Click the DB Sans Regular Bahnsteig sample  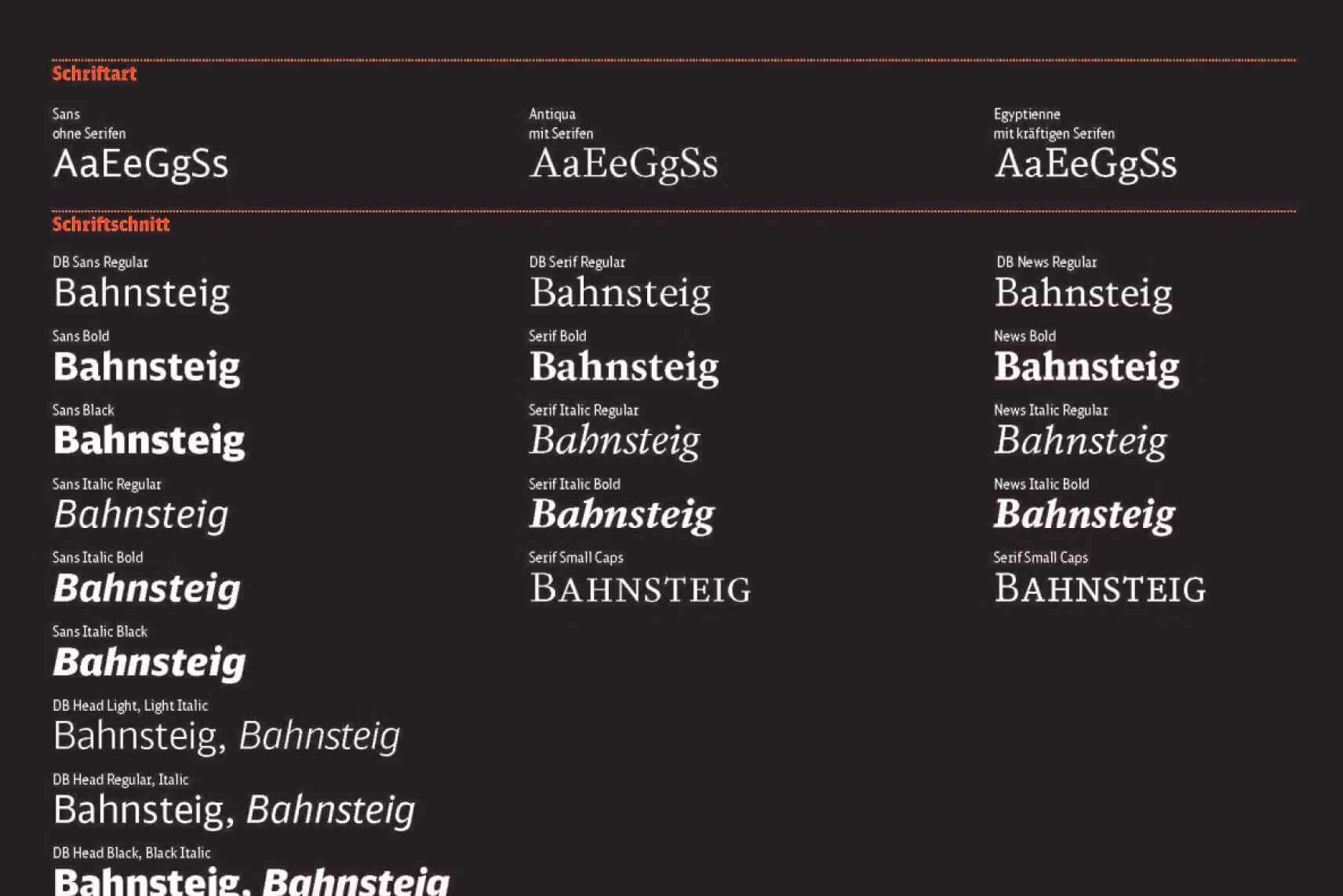[x=142, y=294]
